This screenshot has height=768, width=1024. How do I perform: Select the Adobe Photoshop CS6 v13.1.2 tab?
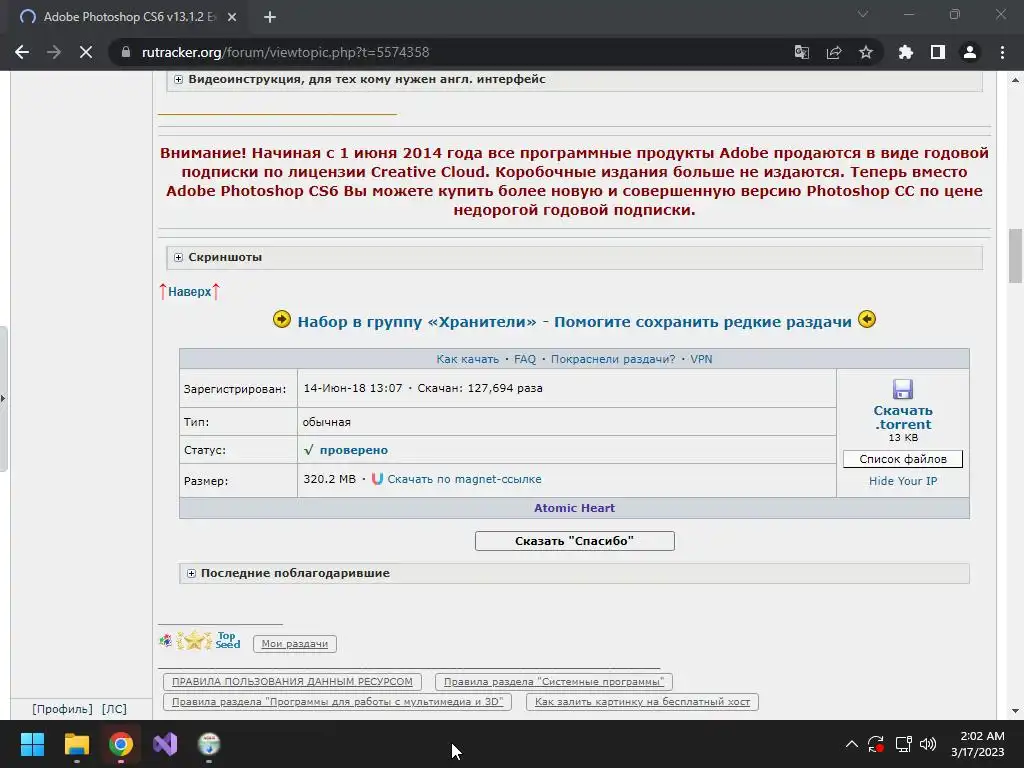click(x=128, y=17)
